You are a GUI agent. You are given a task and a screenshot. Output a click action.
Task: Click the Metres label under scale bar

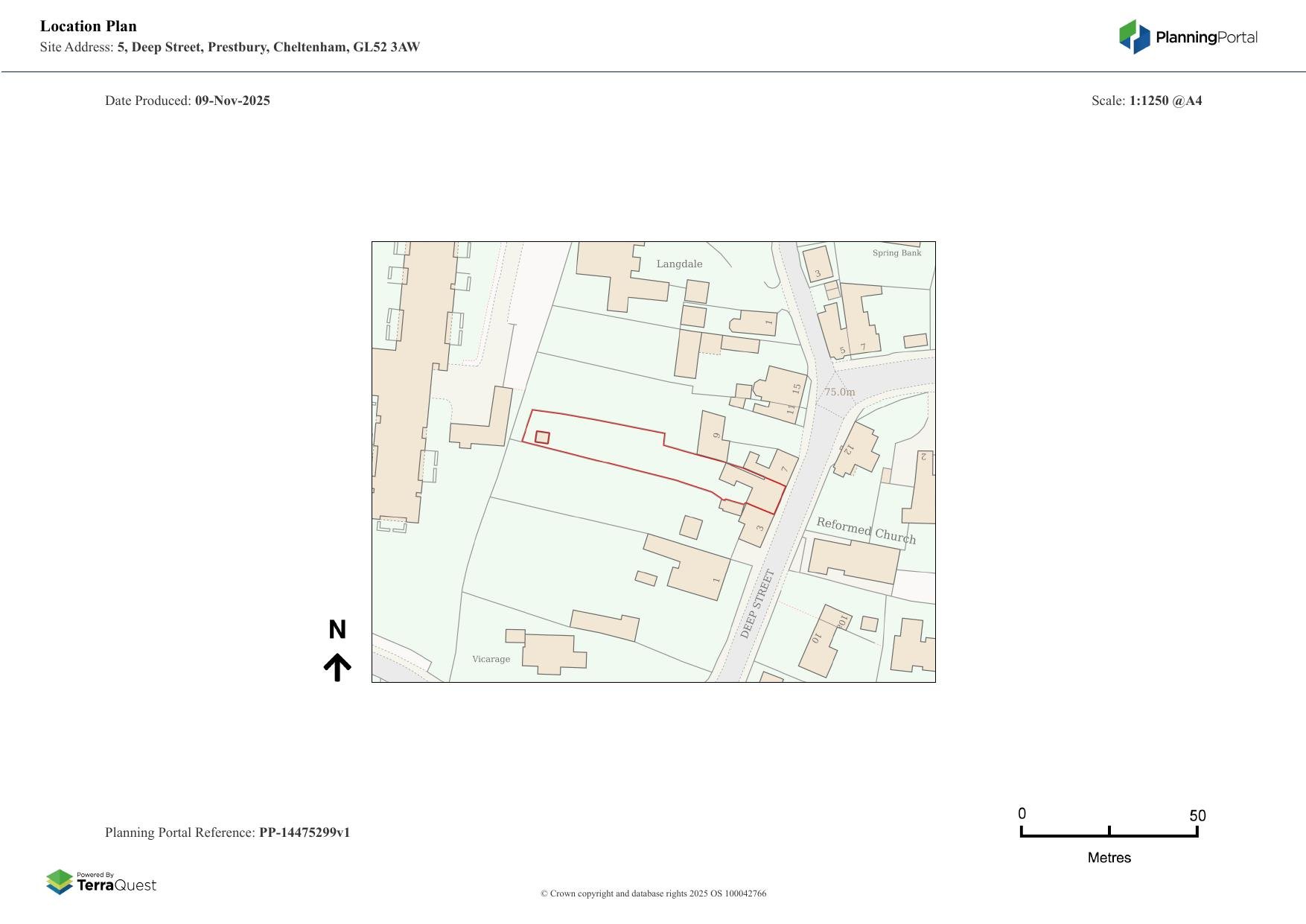[1109, 858]
